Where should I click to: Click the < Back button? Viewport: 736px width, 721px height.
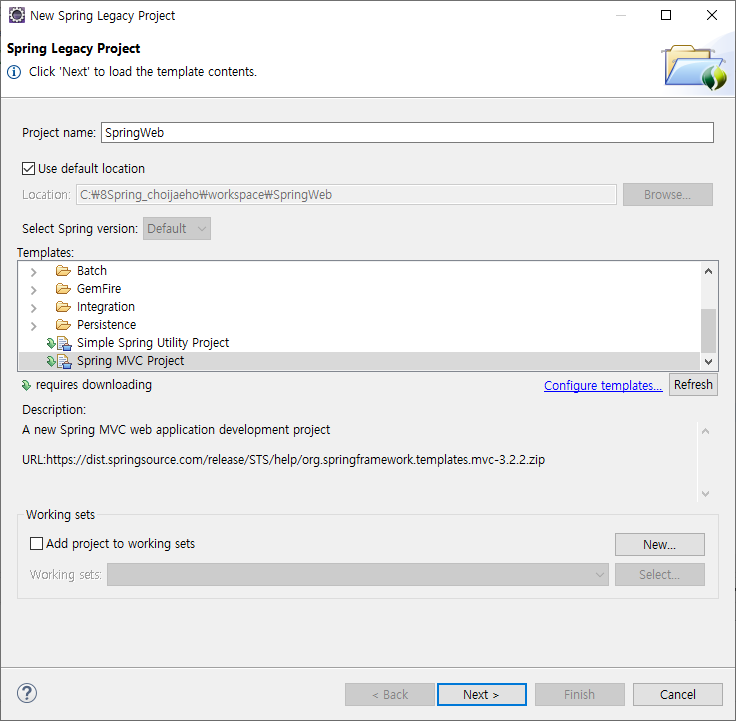click(390, 694)
